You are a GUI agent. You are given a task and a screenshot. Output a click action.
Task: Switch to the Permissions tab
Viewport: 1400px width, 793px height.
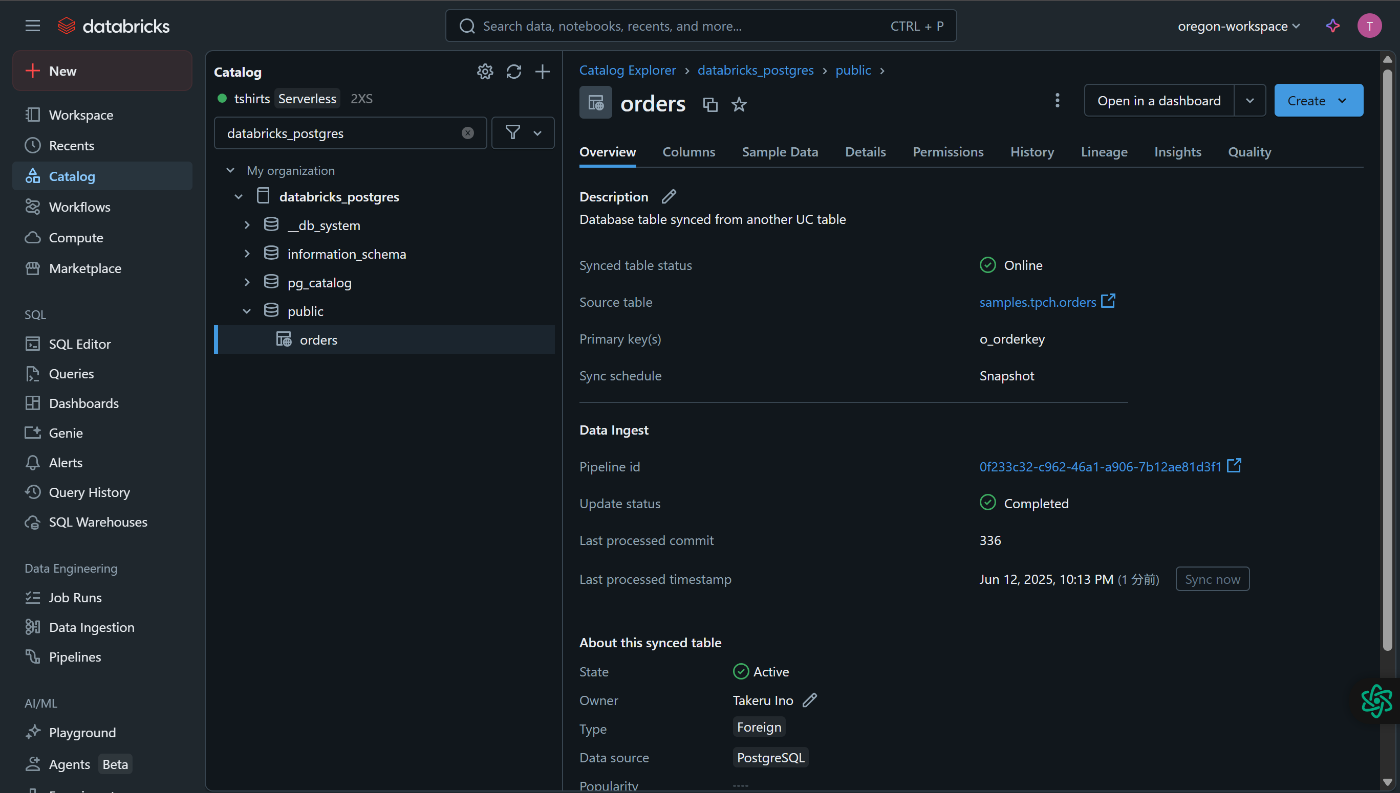click(948, 152)
